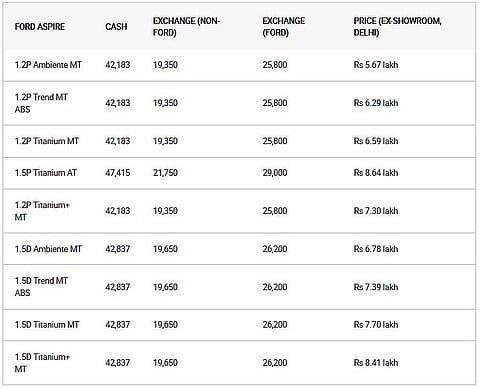Click the PRICE (EX-SHOWROOM, DELHI) header
Viewport: 480px width, 389px height.
pyautogui.click(x=398, y=27)
